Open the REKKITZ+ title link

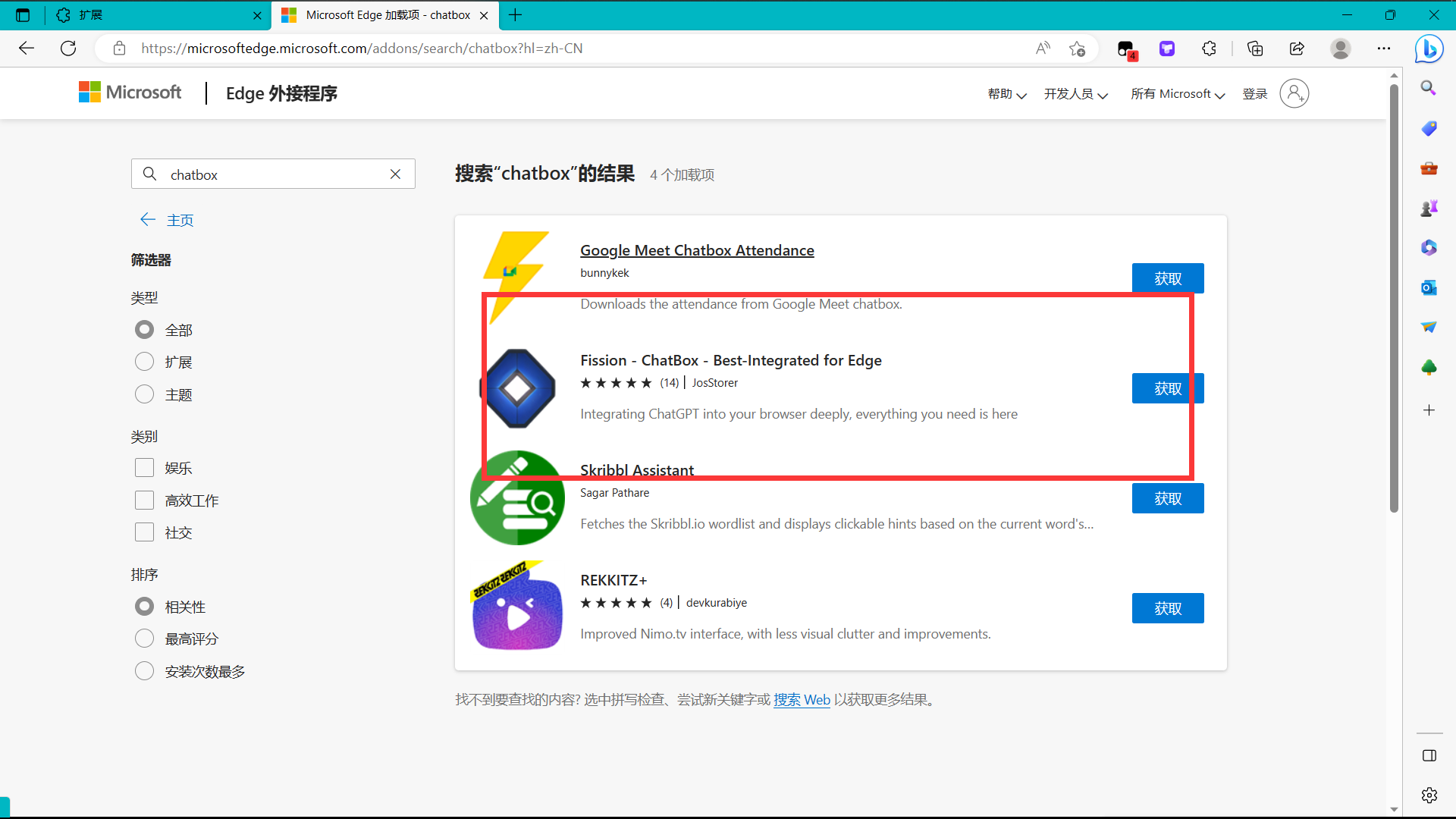point(613,580)
